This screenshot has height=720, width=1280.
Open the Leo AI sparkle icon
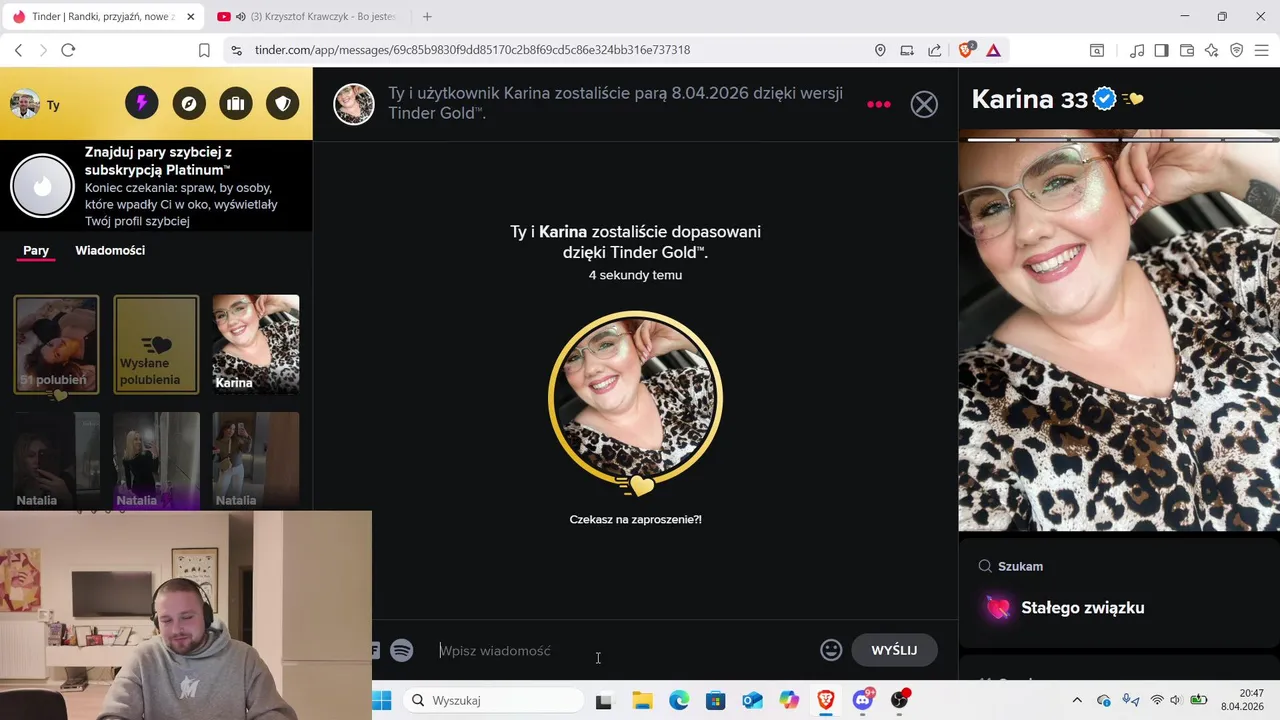1212,50
